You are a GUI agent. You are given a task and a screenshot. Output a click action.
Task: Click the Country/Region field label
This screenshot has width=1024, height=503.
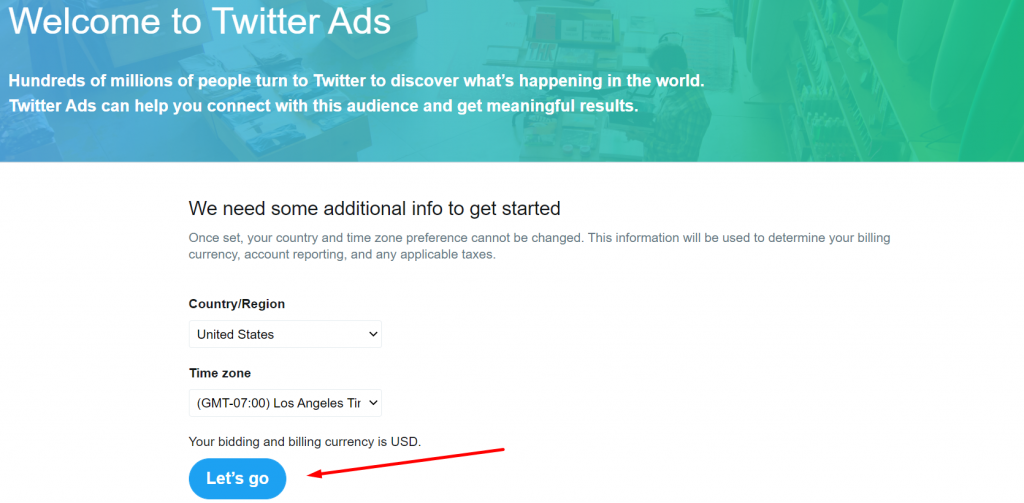click(x=236, y=304)
